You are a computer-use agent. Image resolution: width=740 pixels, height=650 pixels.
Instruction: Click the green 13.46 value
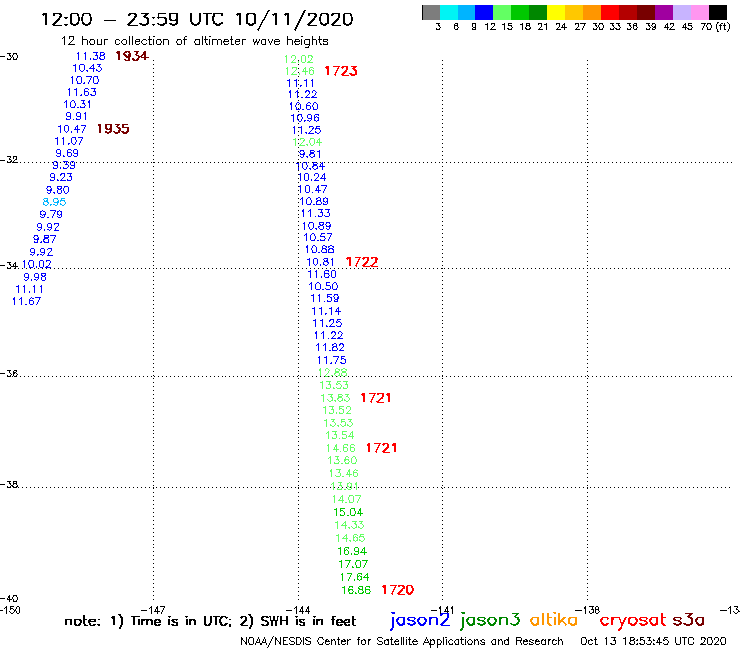pos(344,473)
